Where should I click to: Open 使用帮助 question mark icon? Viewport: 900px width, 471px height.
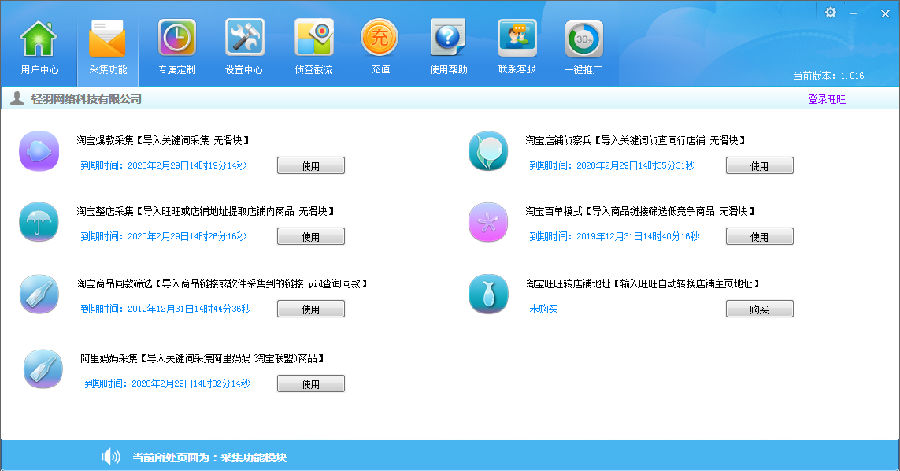coord(448,38)
